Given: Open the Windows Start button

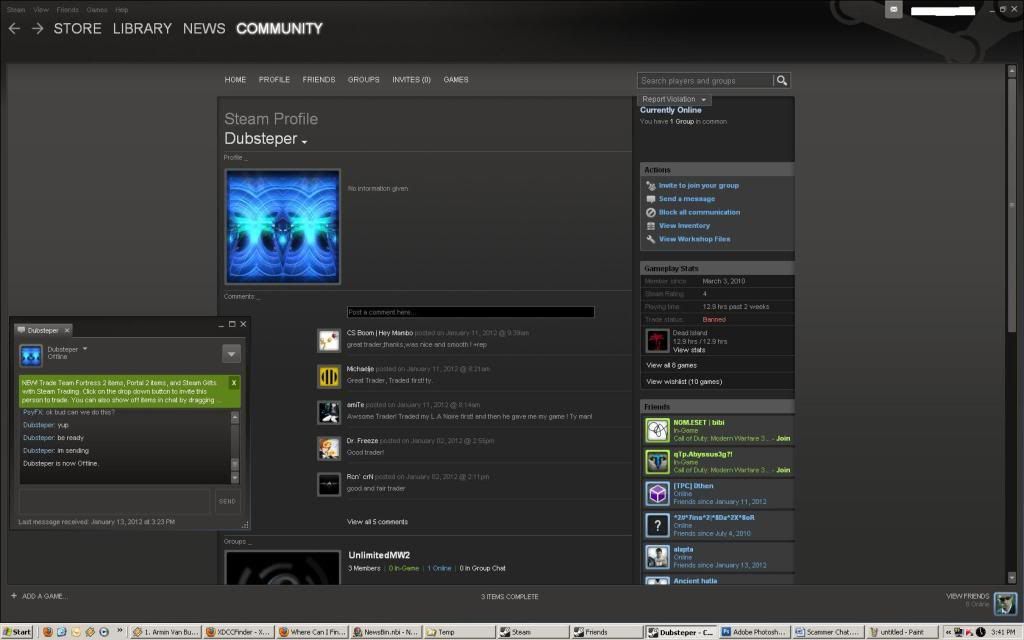Looking at the screenshot, I should (x=18, y=632).
